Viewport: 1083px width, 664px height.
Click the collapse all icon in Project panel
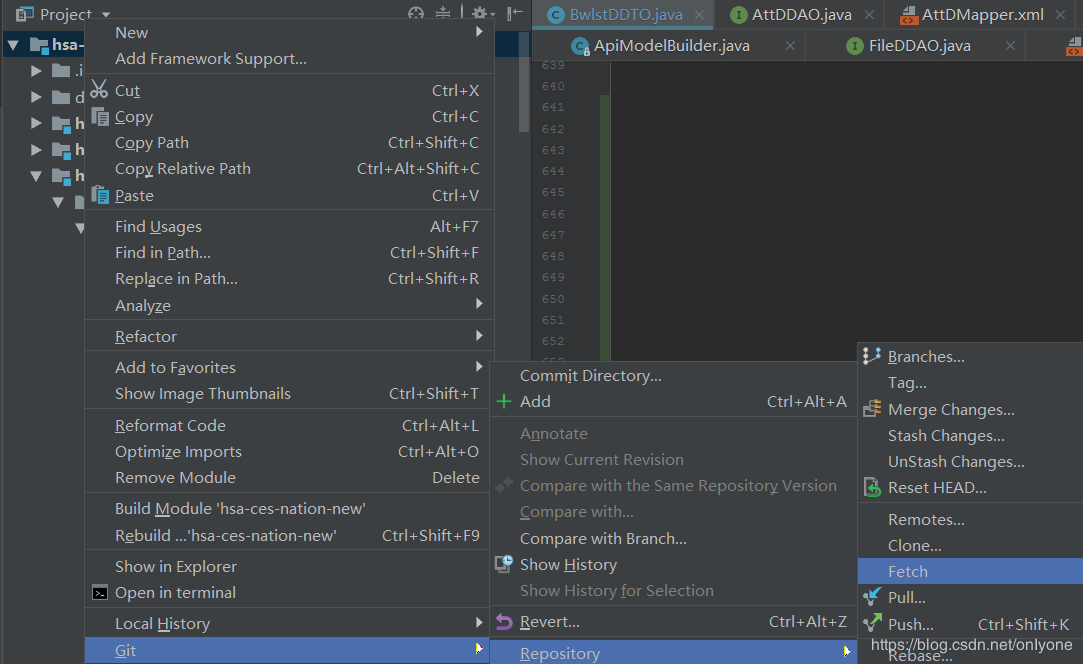point(445,14)
